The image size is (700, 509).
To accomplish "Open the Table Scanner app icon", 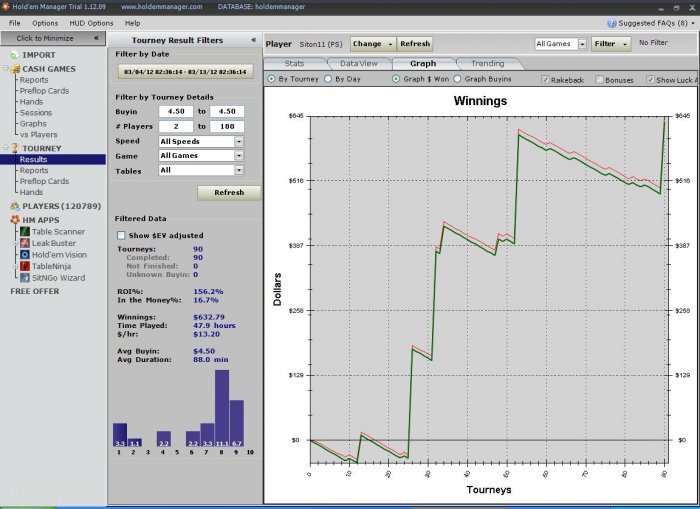I will (x=24, y=231).
